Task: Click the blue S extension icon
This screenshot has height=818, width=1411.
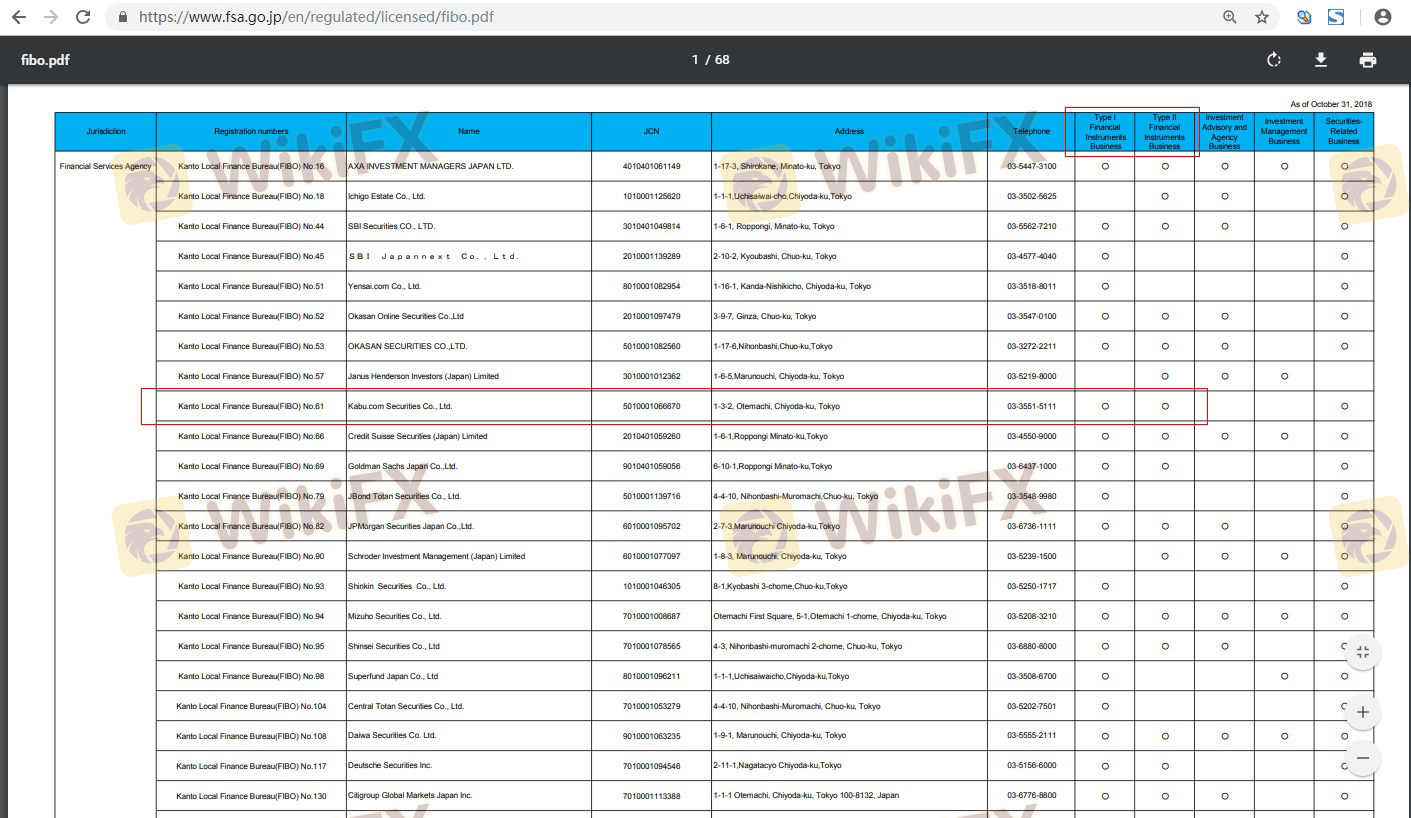Action: [1336, 17]
